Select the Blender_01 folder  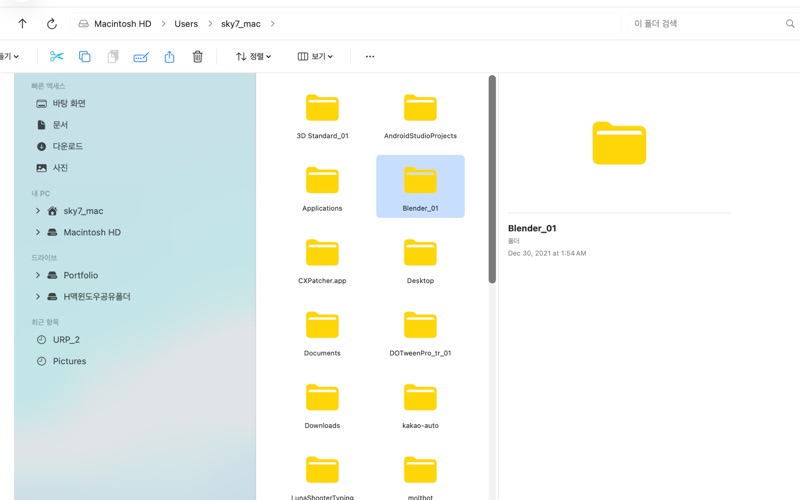420,186
